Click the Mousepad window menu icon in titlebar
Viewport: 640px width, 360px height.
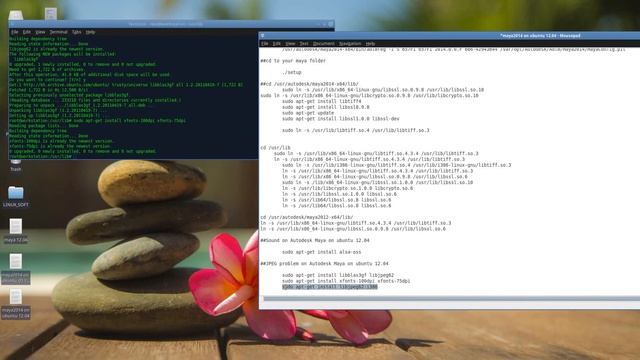click(x=262, y=36)
